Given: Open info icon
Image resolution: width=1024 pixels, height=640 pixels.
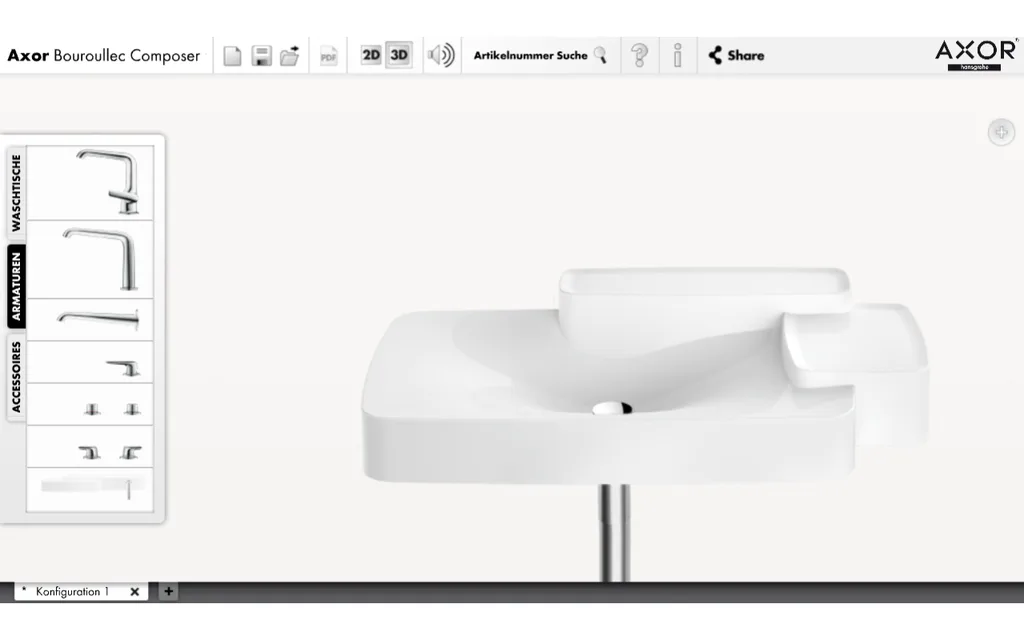Looking at the screenshot, I should click(678, 56).
